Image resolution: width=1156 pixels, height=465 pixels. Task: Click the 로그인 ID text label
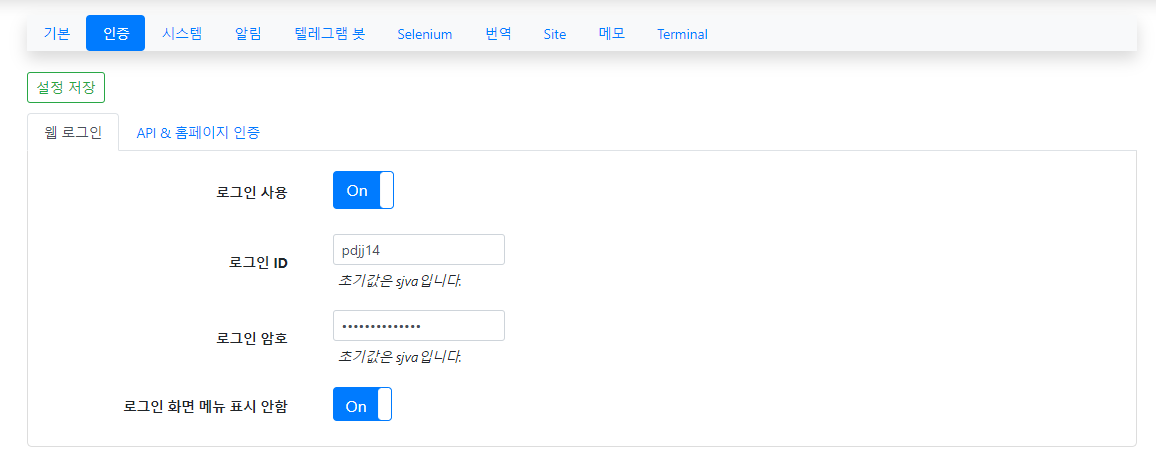258,263
